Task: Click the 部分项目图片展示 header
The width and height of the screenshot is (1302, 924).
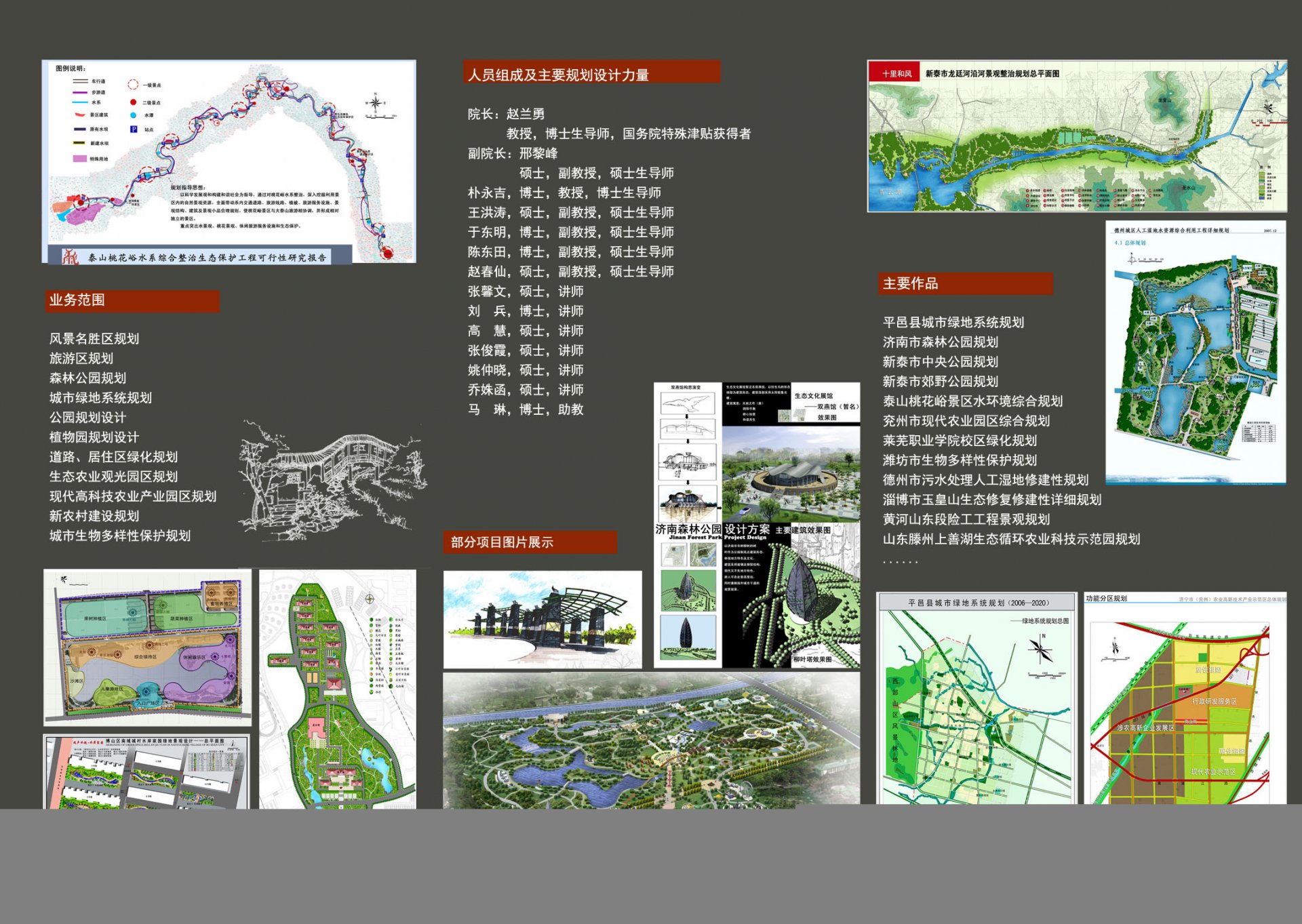Action: pos(530,542)
